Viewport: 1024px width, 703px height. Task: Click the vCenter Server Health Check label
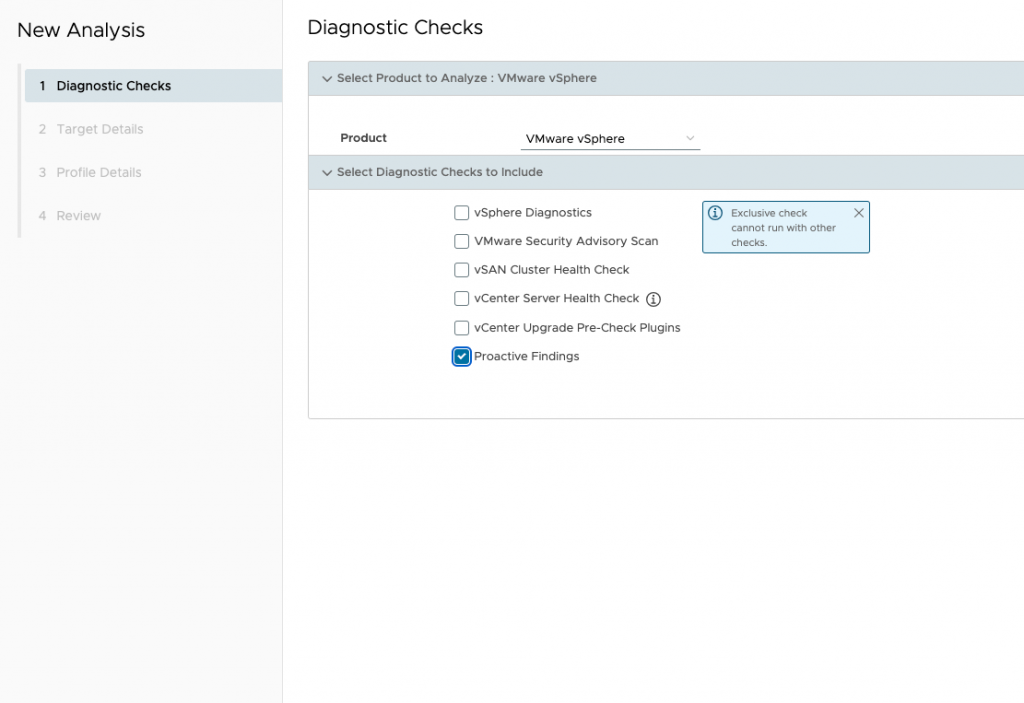556,298
